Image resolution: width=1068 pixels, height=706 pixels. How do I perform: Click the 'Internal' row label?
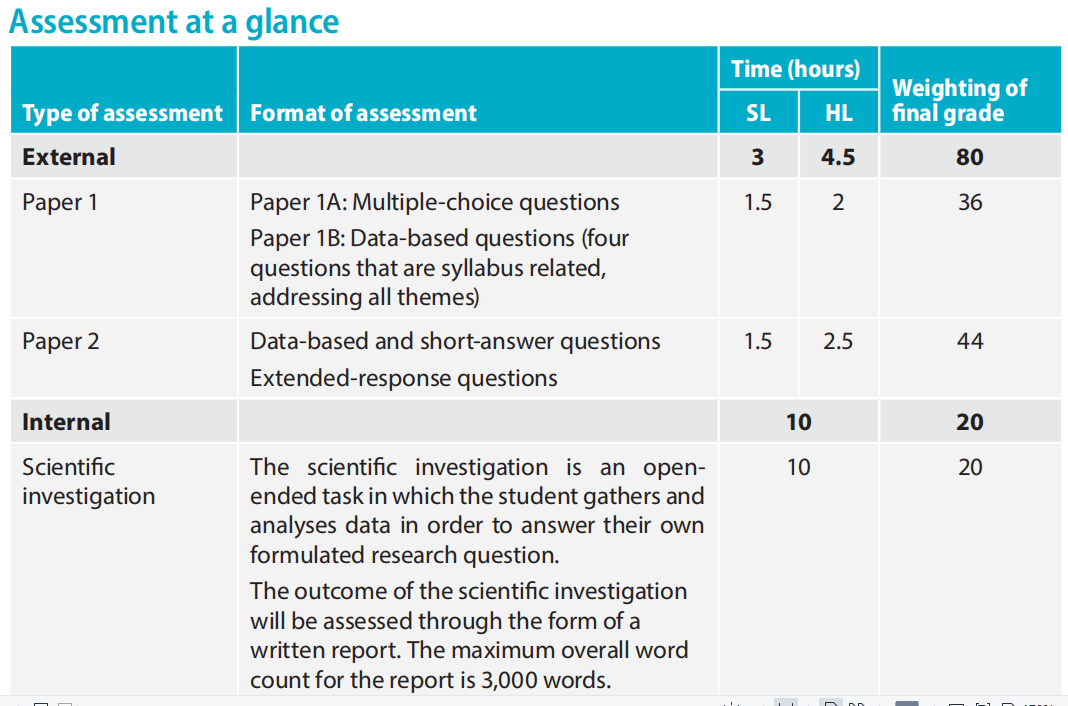click(66, 422)
